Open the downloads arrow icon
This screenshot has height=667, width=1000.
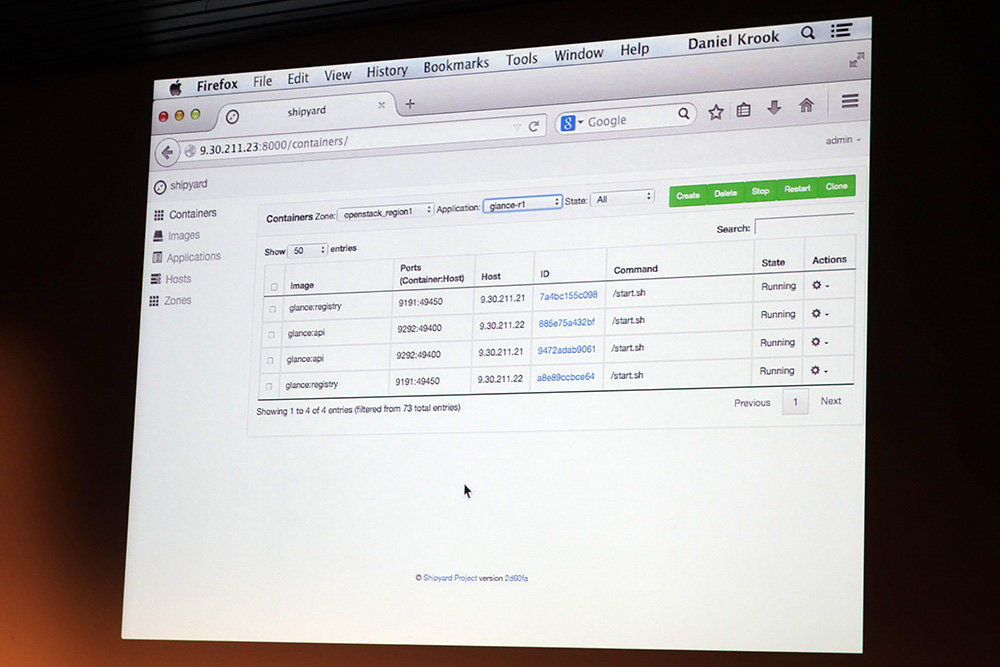[x=774, y=108]
